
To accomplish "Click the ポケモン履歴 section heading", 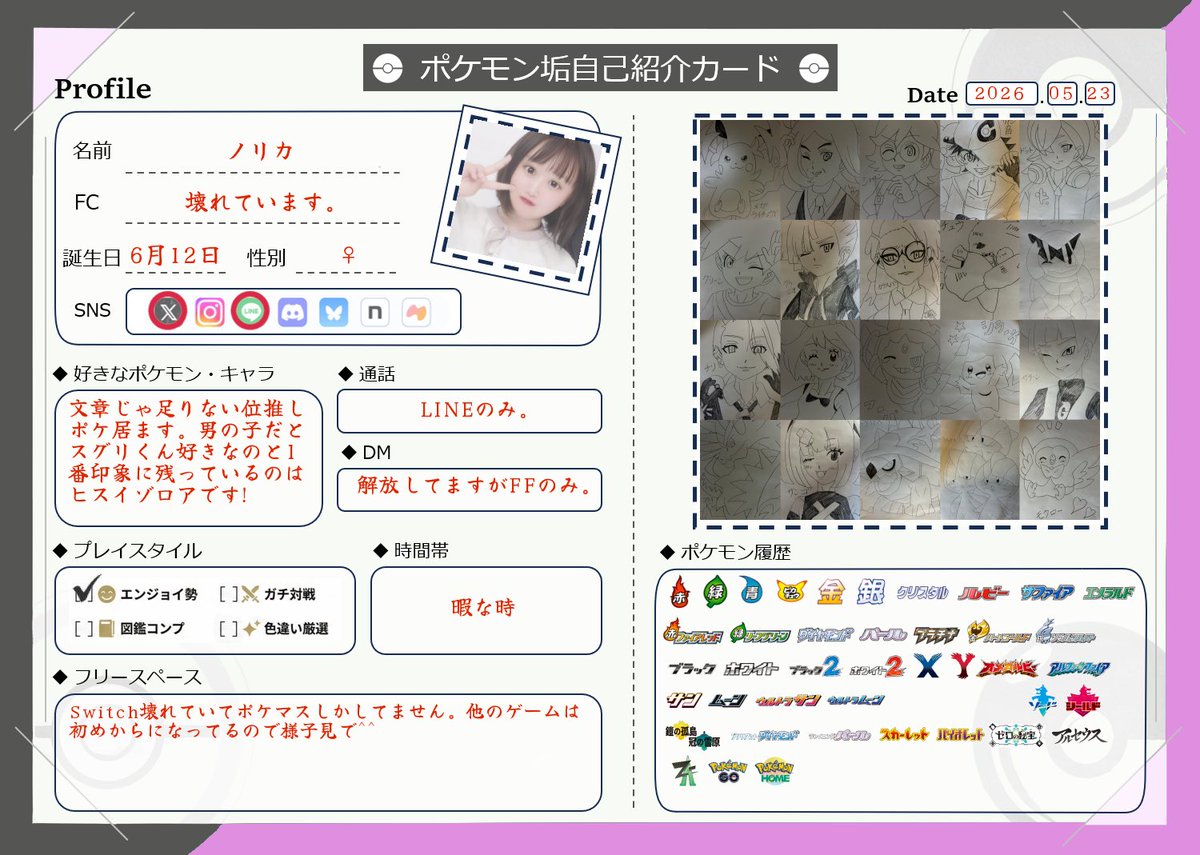I will pos(726,552).
